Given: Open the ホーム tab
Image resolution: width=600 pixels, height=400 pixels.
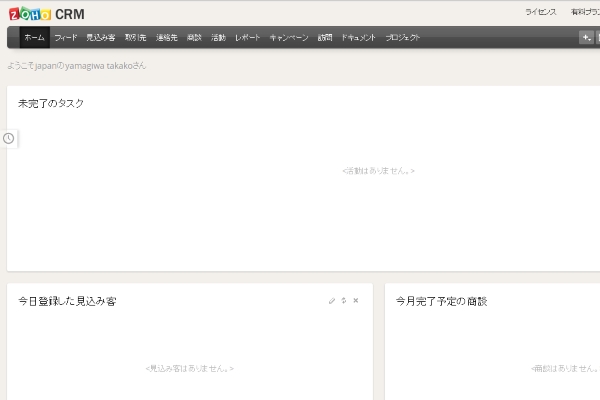Looking at the screenshot, I should point(34,38).
